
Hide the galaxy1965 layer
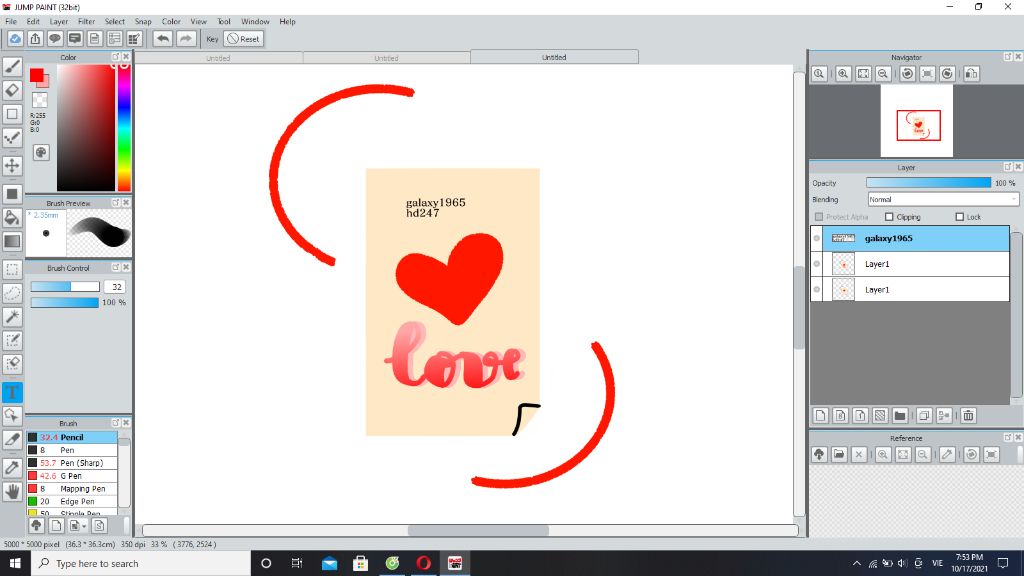816,238
